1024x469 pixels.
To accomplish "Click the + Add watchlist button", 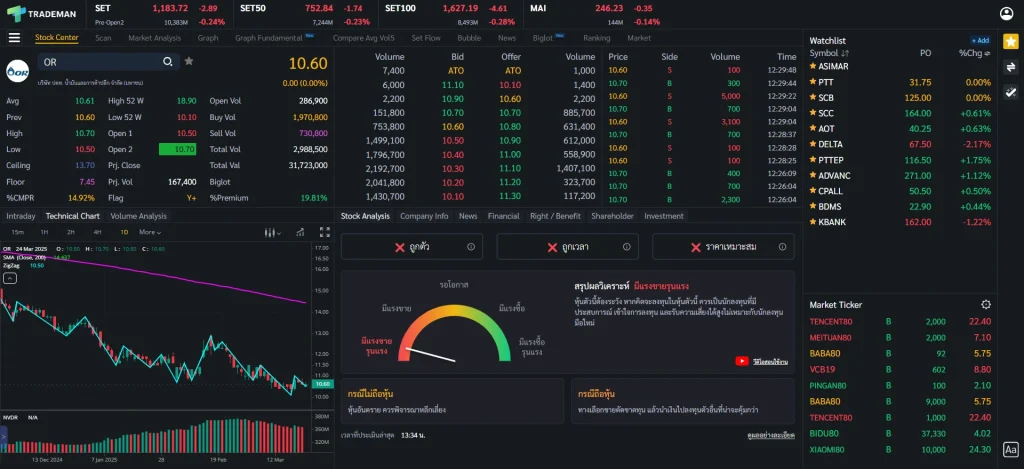I will [979, 41].
